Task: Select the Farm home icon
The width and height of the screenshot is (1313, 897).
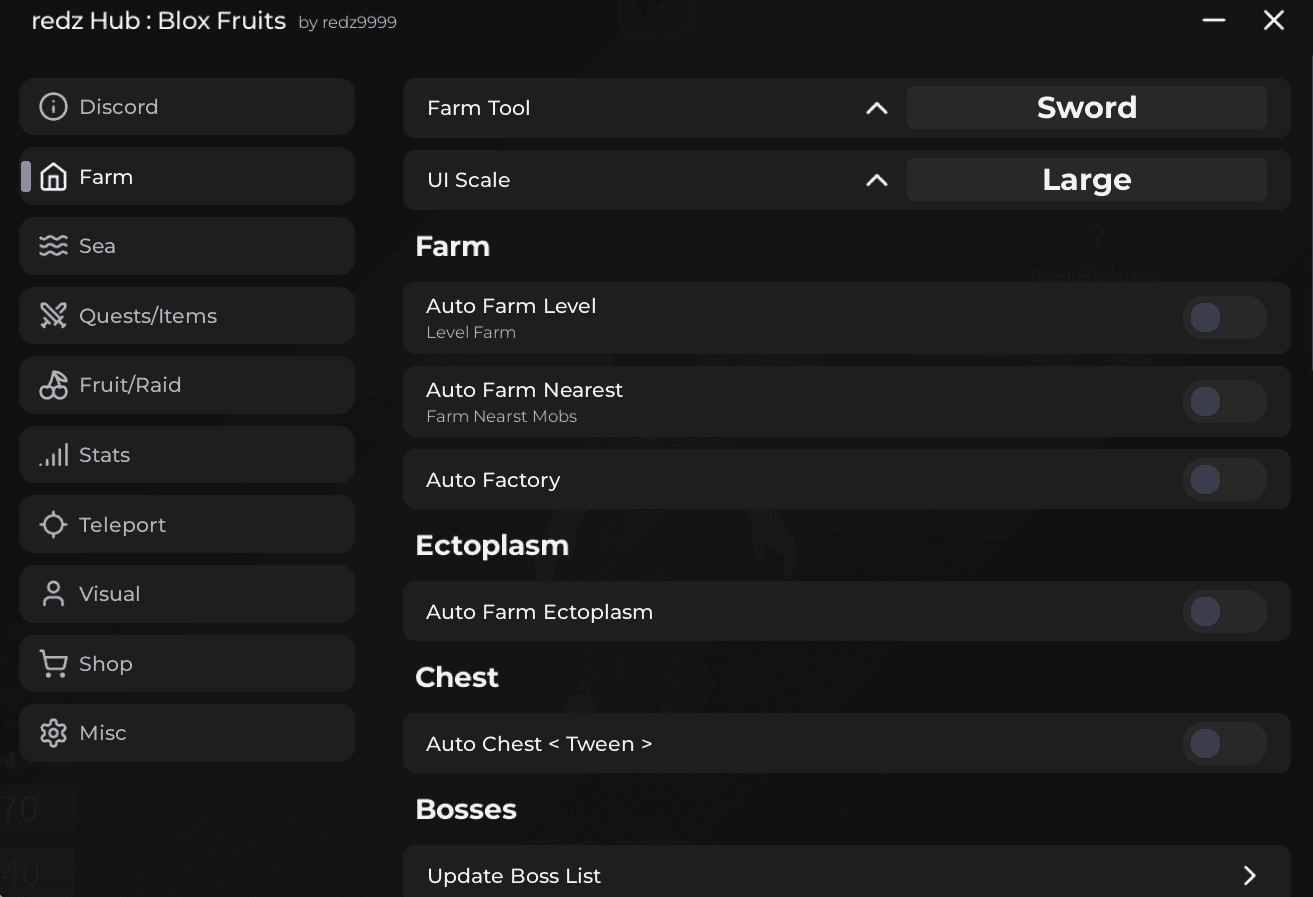Action: point(53,176)
